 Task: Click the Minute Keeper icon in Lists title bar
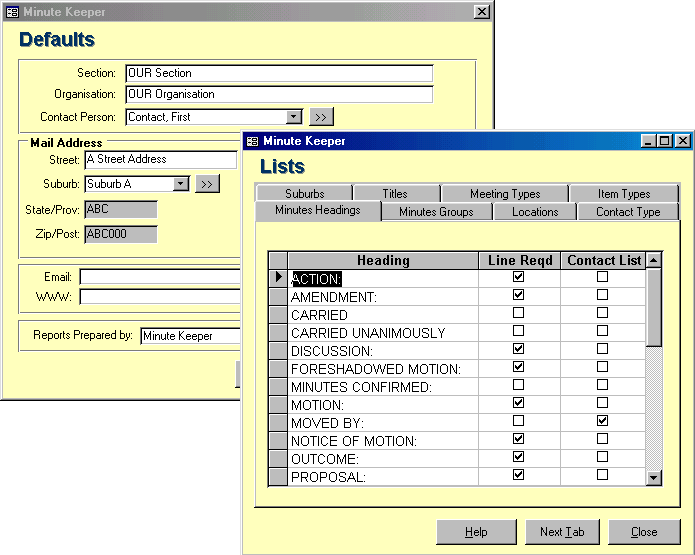(x=253, y=141)
